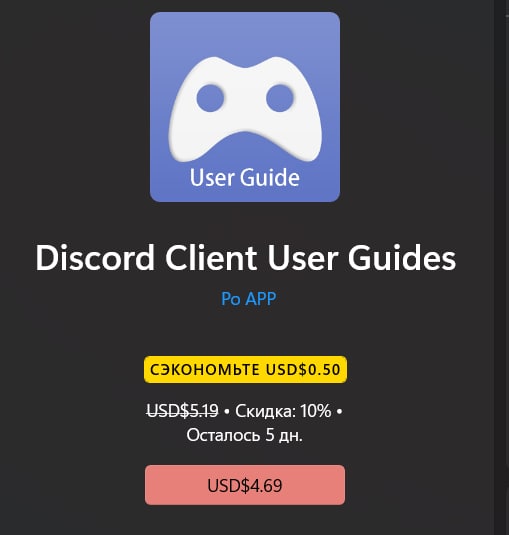Click the word User in the app title
The image size is (509, 535).
[303, 258]
